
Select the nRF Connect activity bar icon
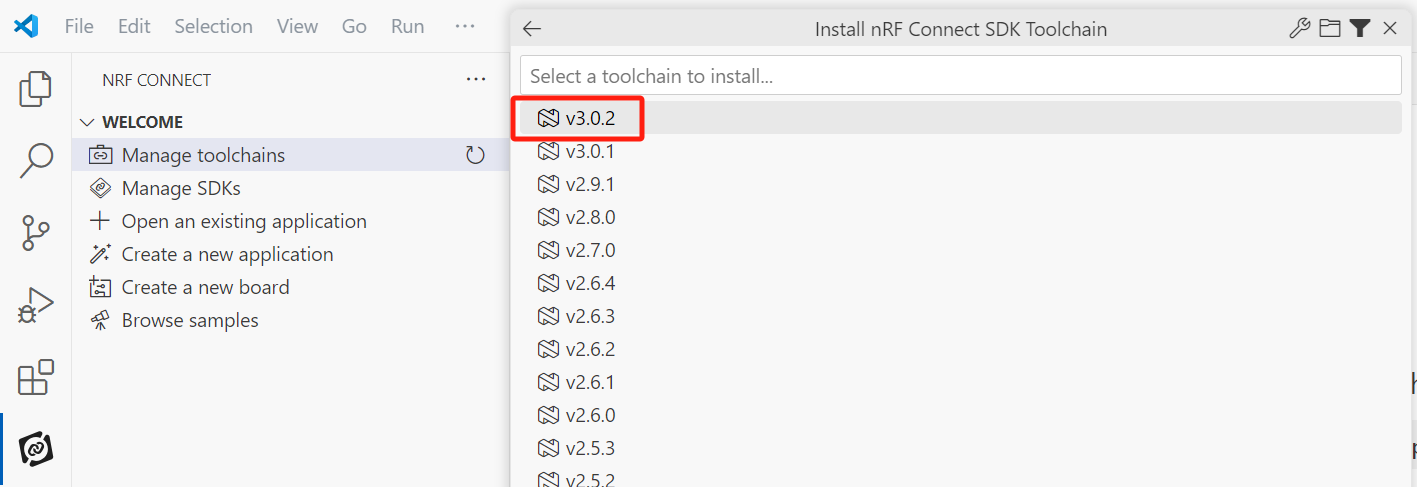click(36, 449)
